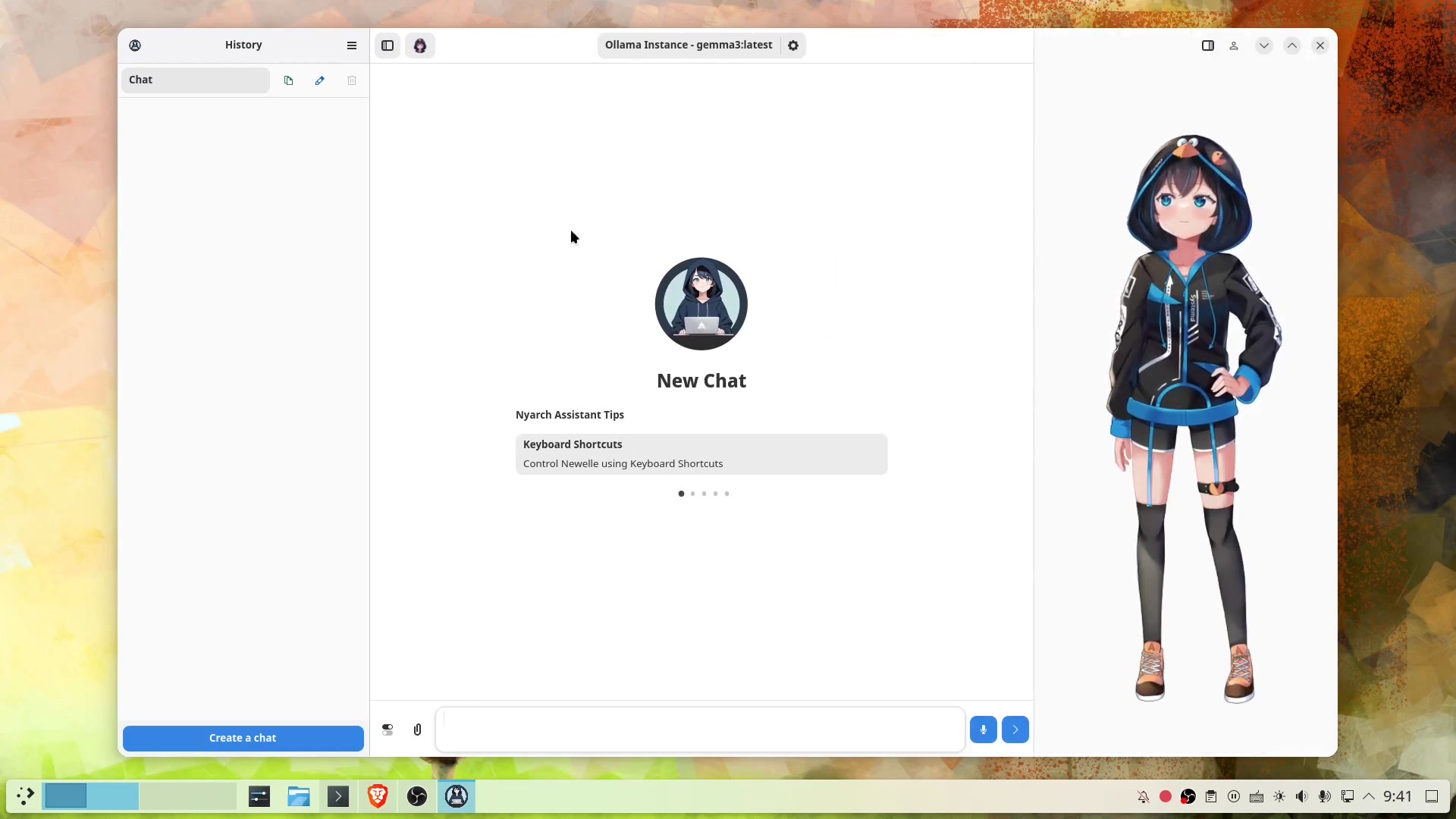Attach a file with the paperclip icon
This screenshot has height=819, width=1456.
417,730
